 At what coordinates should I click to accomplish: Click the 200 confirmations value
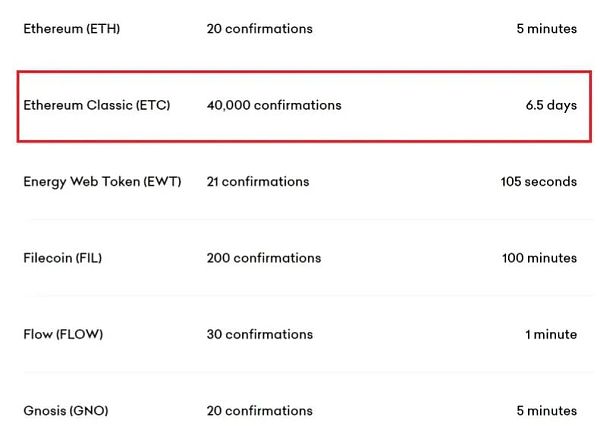(x=263, y=258)
